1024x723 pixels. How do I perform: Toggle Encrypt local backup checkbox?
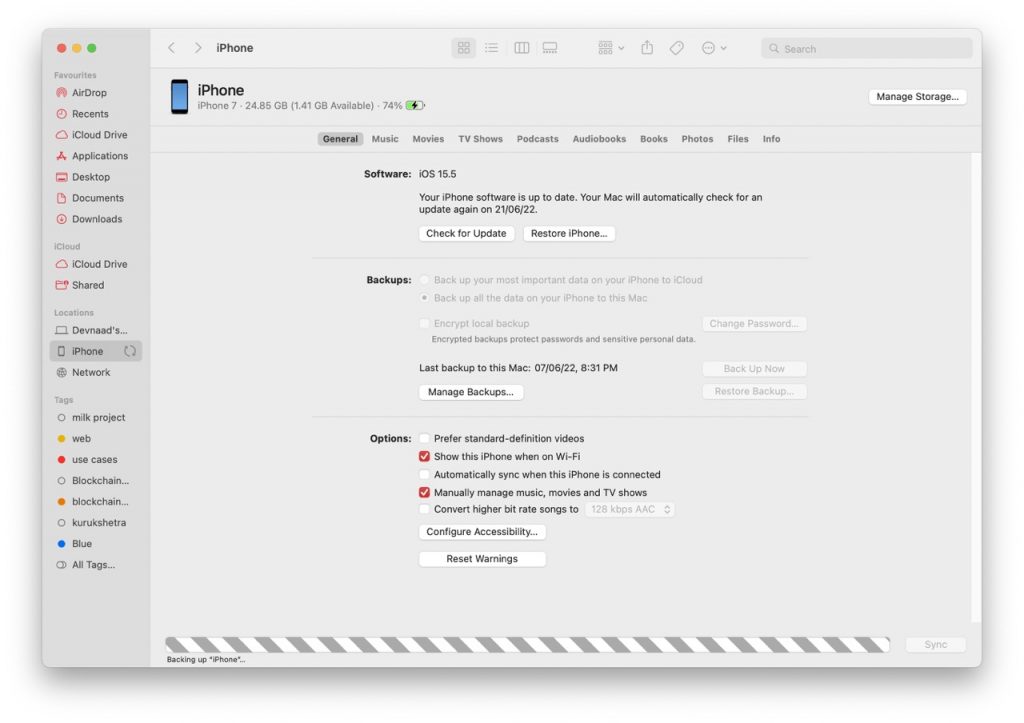click(x=424, y=323)
